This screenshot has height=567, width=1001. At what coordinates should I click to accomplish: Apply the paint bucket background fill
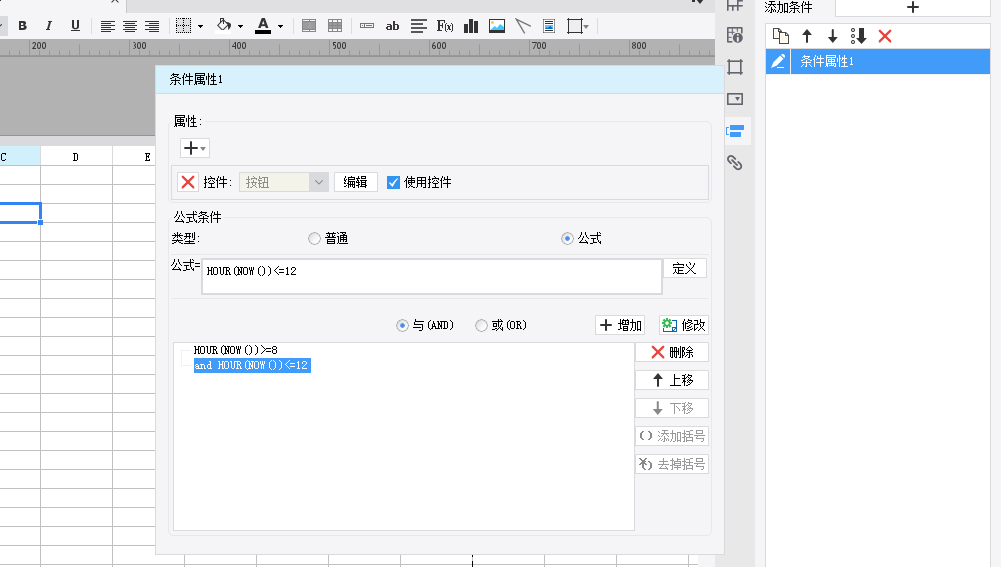coord(223,26)
